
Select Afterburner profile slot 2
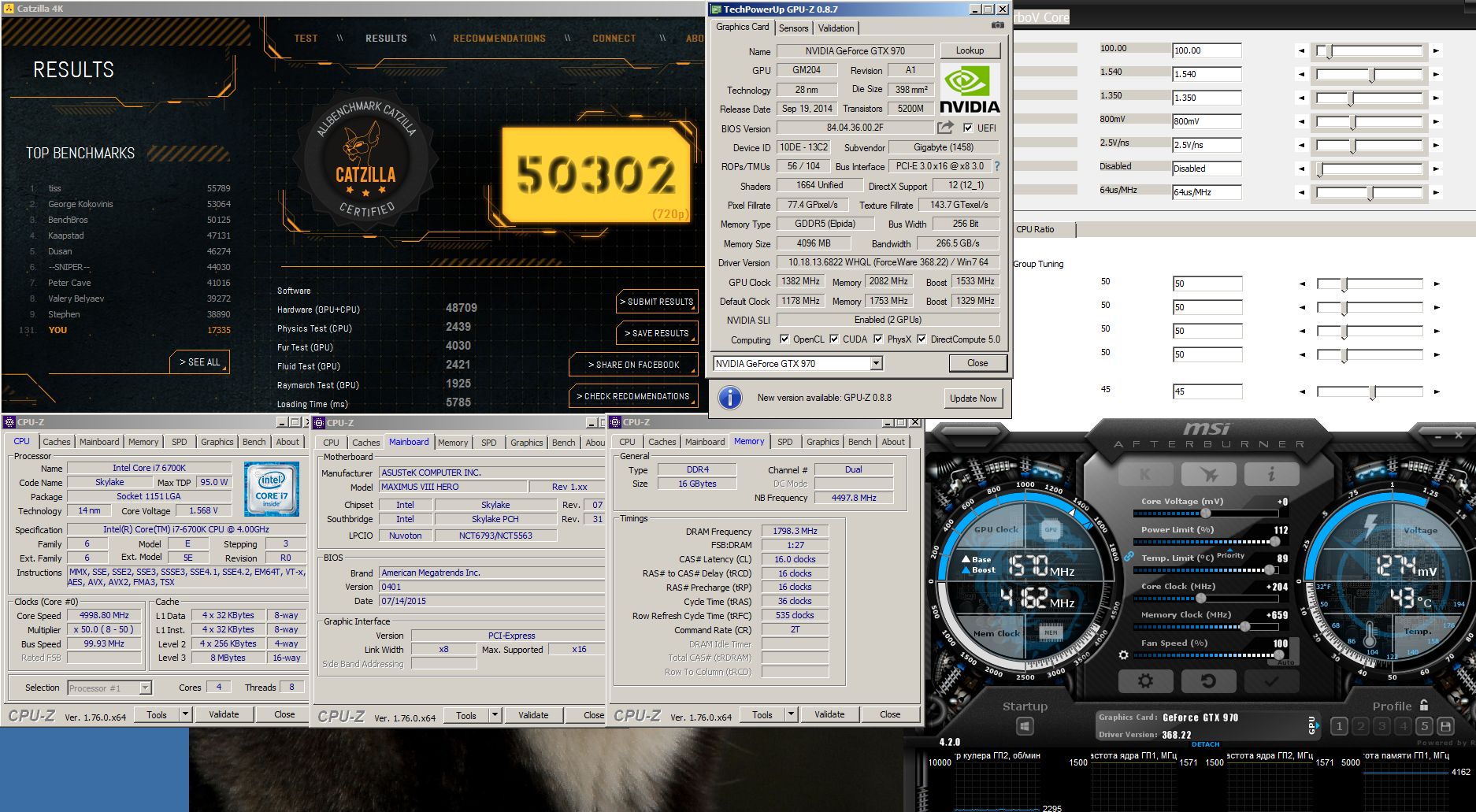coord(1360,726)
